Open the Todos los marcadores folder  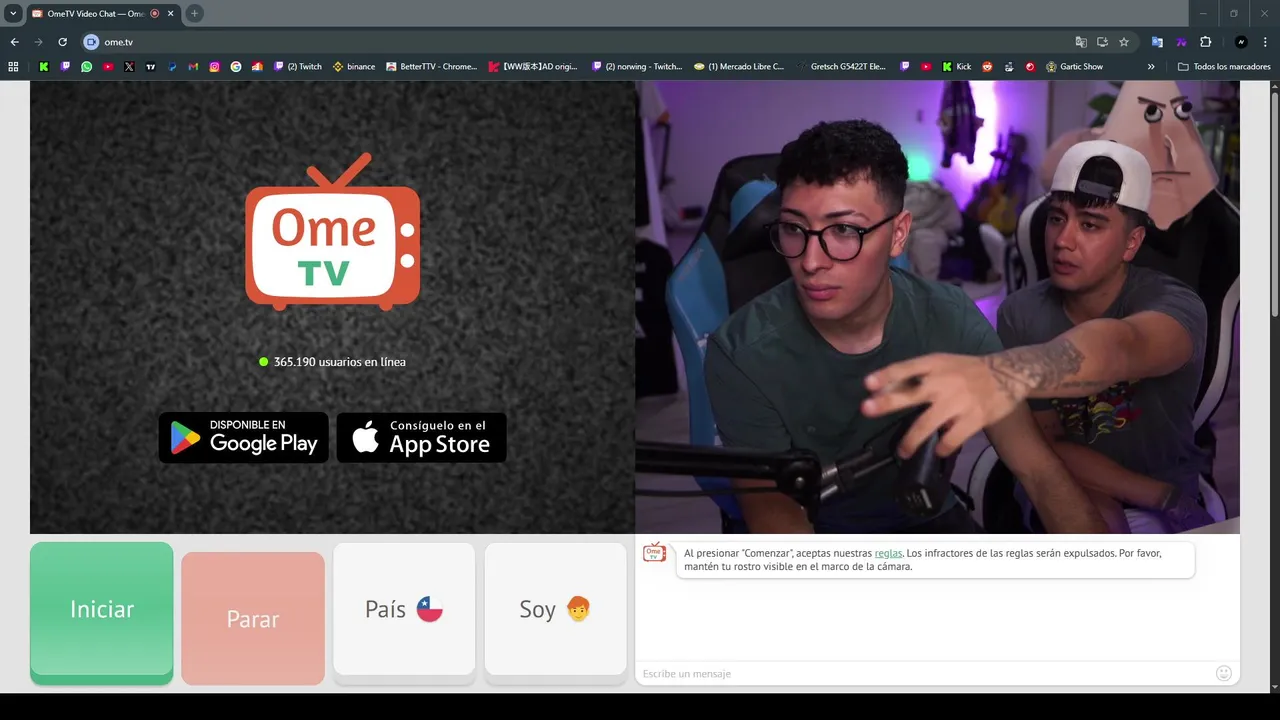1224,66
